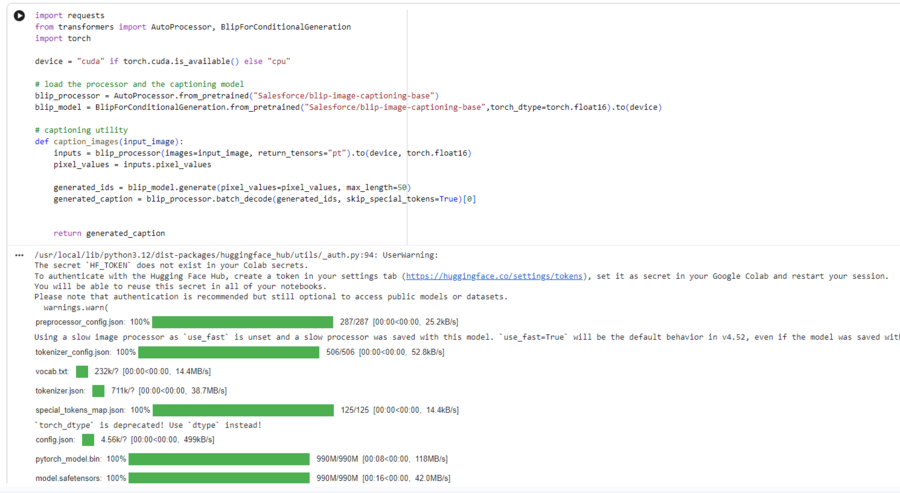Image resolution: width=900 pixels, height=493 pixels.
Task: Place cursor on the device assignment line
Action: click(x=162, y=61)
